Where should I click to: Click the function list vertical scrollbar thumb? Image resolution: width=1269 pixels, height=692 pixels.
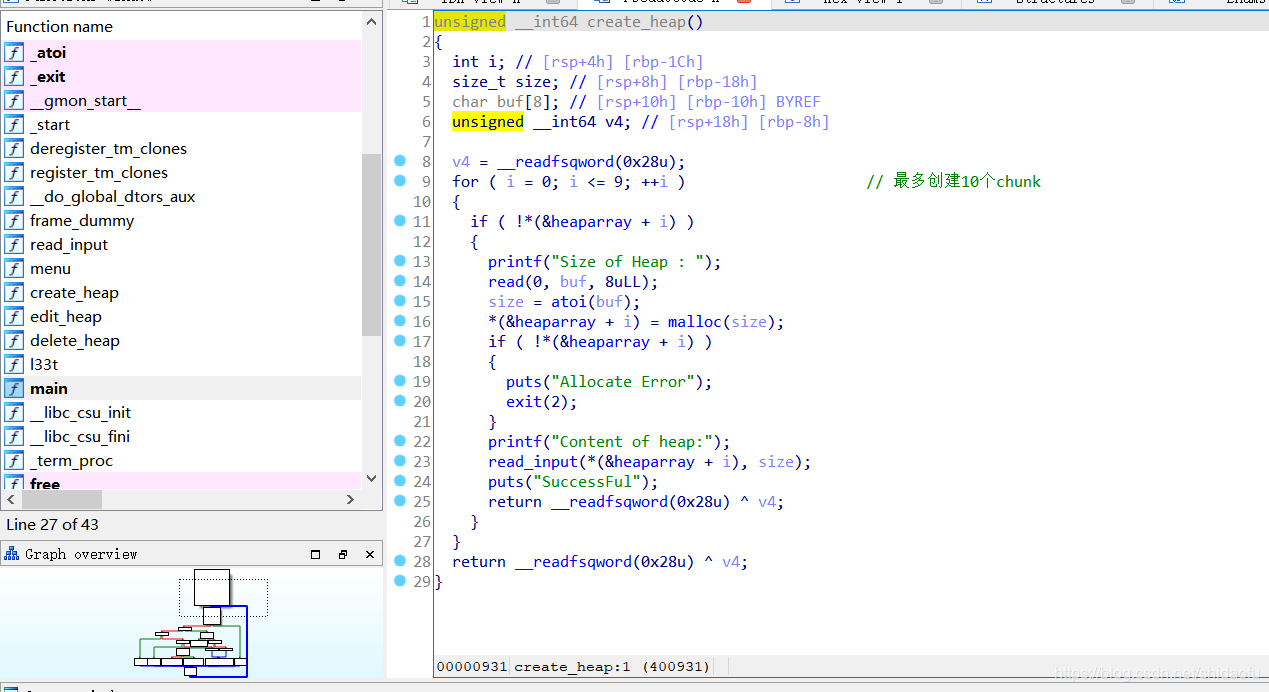point(371,245)
